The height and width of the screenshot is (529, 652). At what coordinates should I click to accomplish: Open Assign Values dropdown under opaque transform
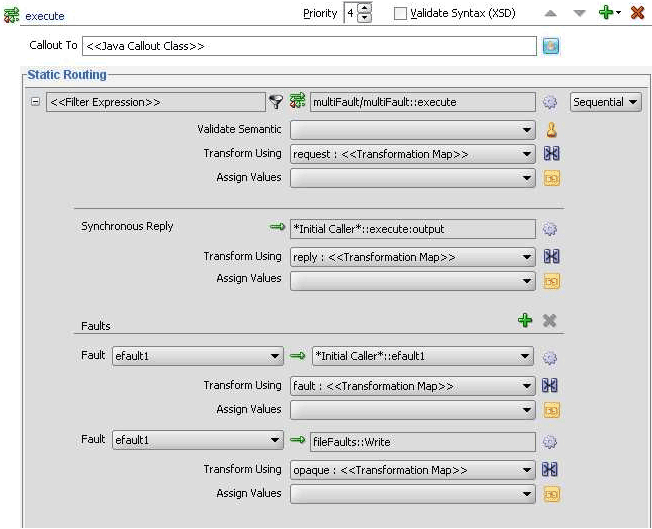click(x=412, y=494)
